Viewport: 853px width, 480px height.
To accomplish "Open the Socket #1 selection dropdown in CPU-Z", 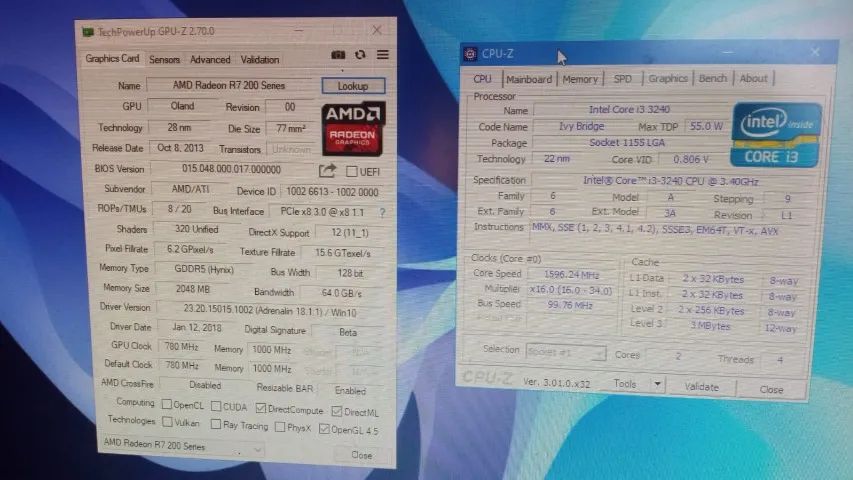I will (x=566, y=352).
